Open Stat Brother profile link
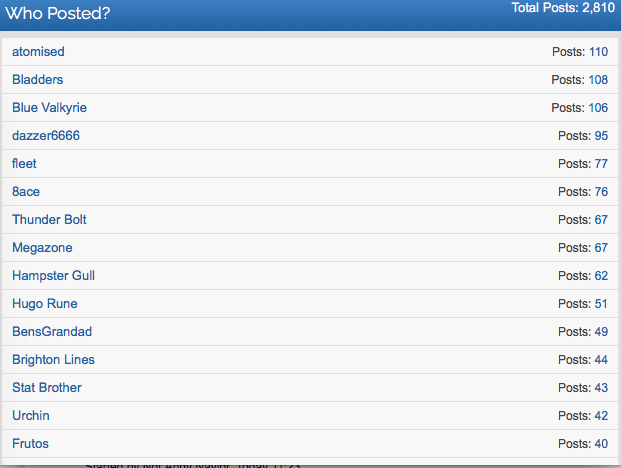Viewport: 621px width, 468px height. point(47,387)
